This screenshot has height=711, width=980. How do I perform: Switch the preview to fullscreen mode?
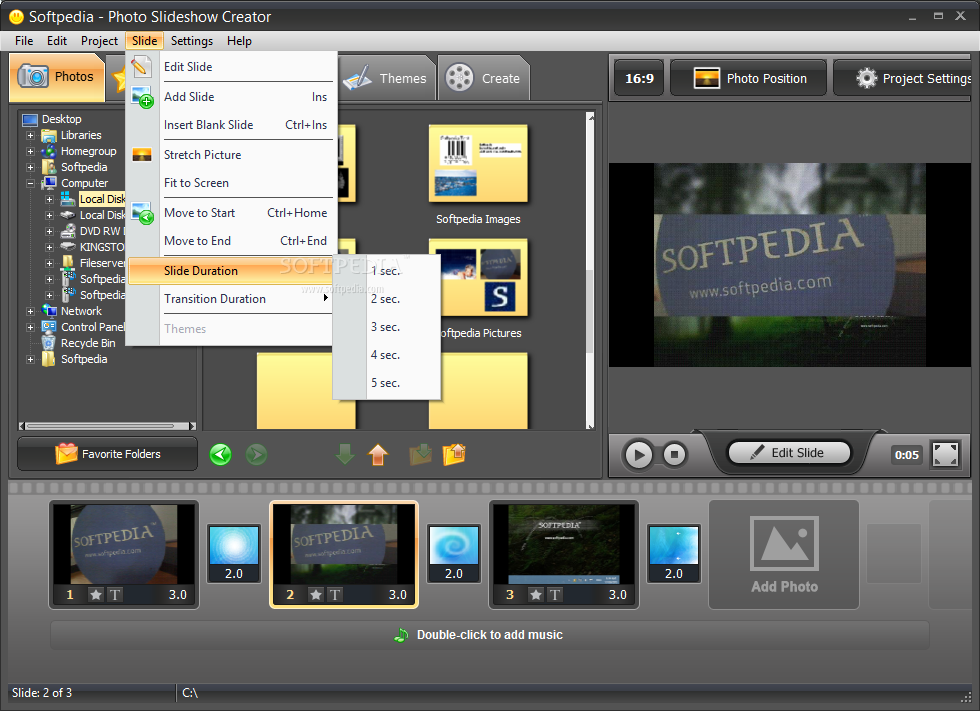click(945, 454)
